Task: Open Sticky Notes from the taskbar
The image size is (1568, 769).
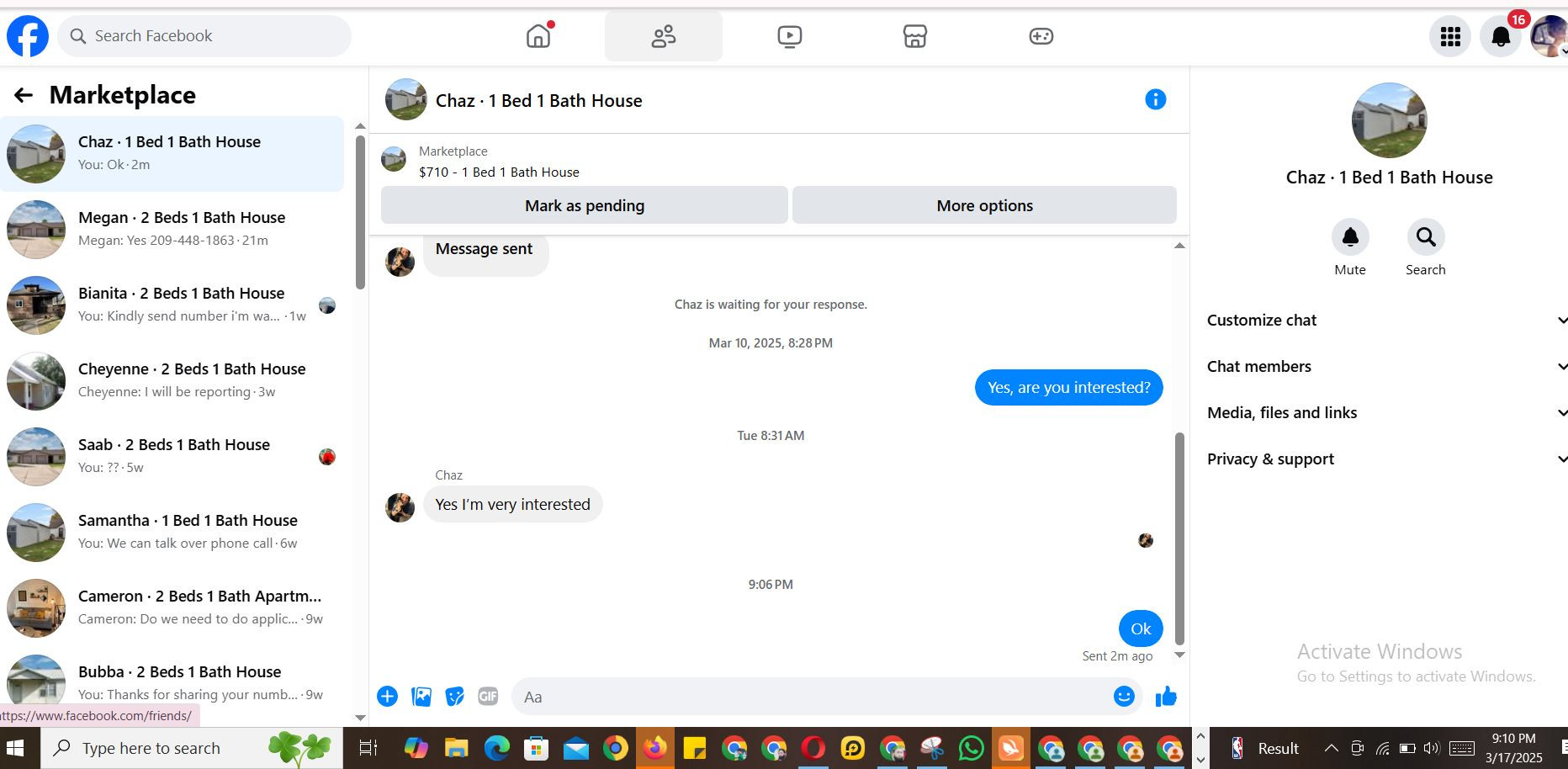Action: point(695,748)
